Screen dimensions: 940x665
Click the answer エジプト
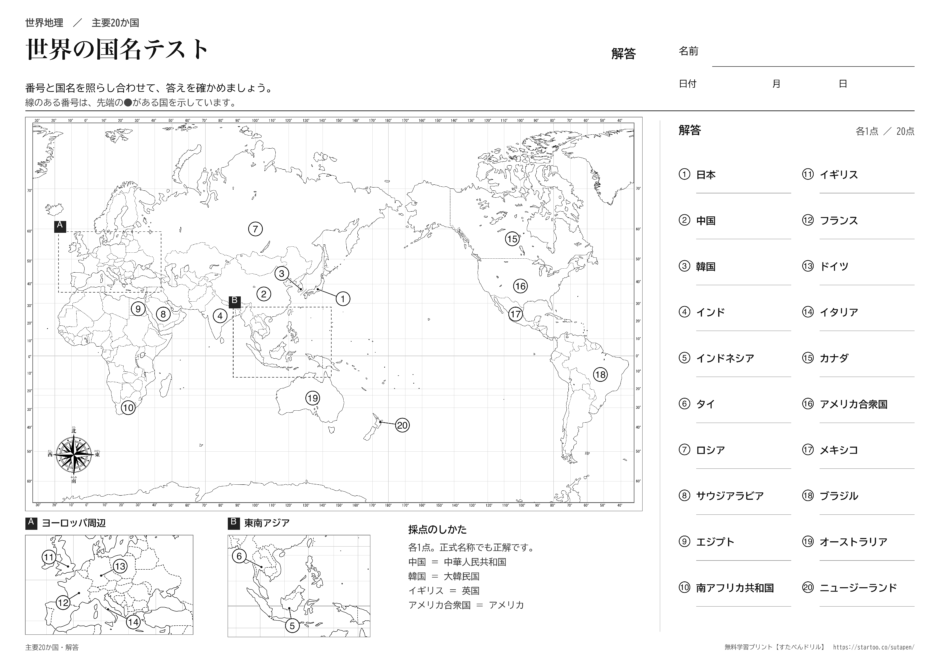[715, 542]
